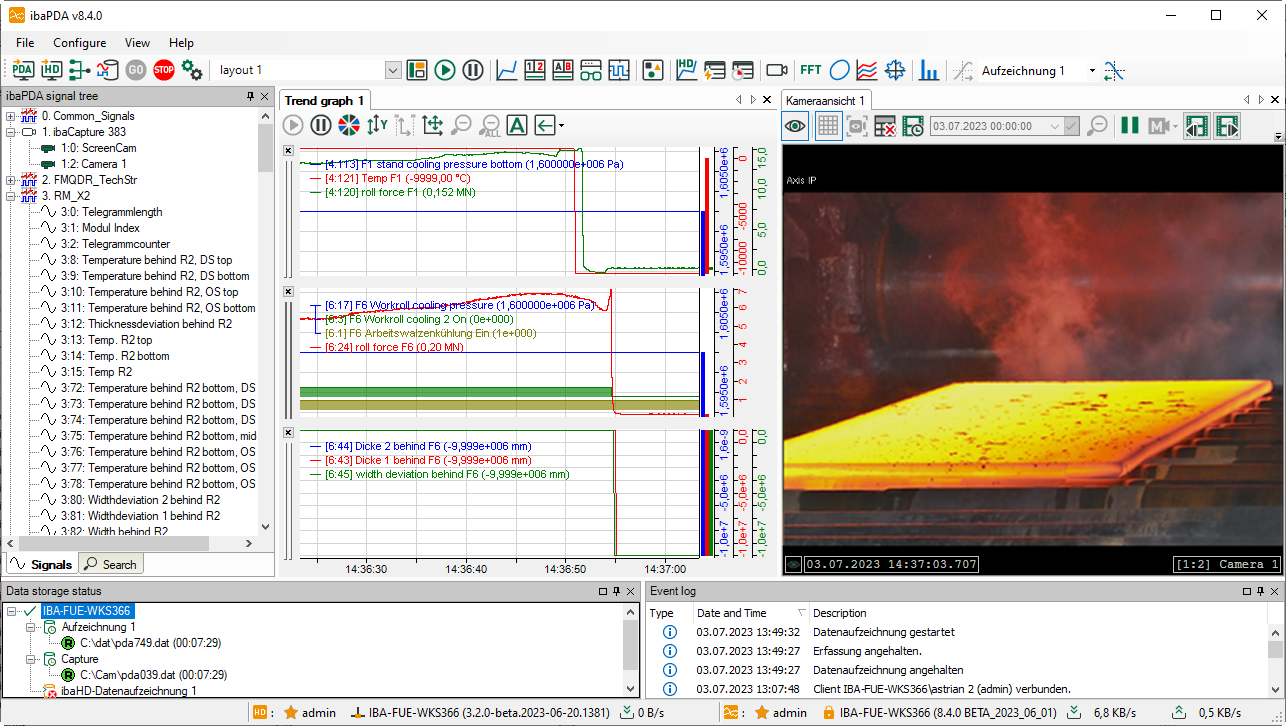The width and height of the screenshot is (1286, 726).
Task: Add a trend graph view from toolbar
Action: [507, 70]
